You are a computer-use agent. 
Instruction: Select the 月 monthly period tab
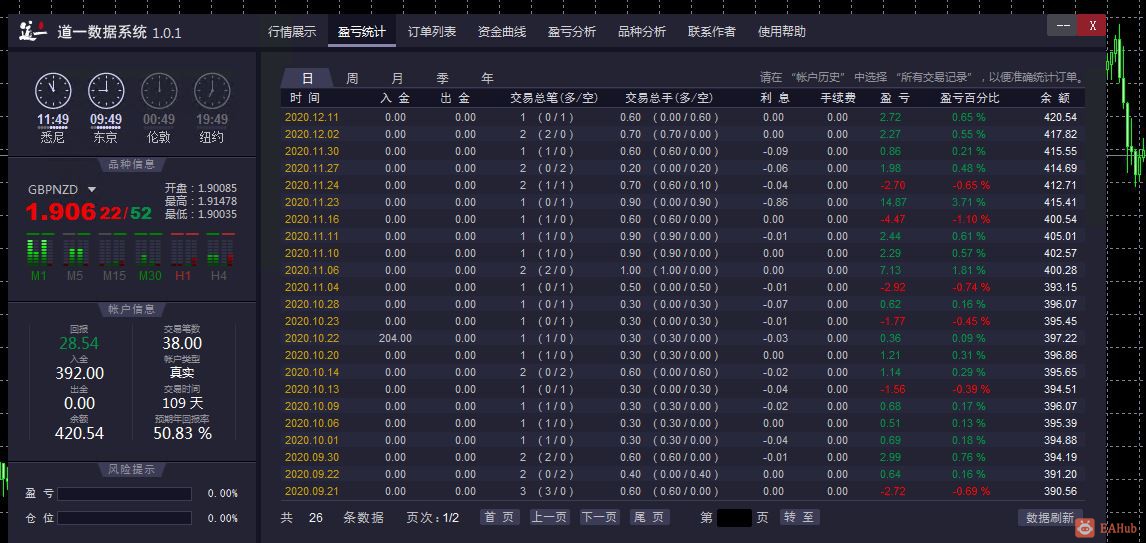point(398,78)
